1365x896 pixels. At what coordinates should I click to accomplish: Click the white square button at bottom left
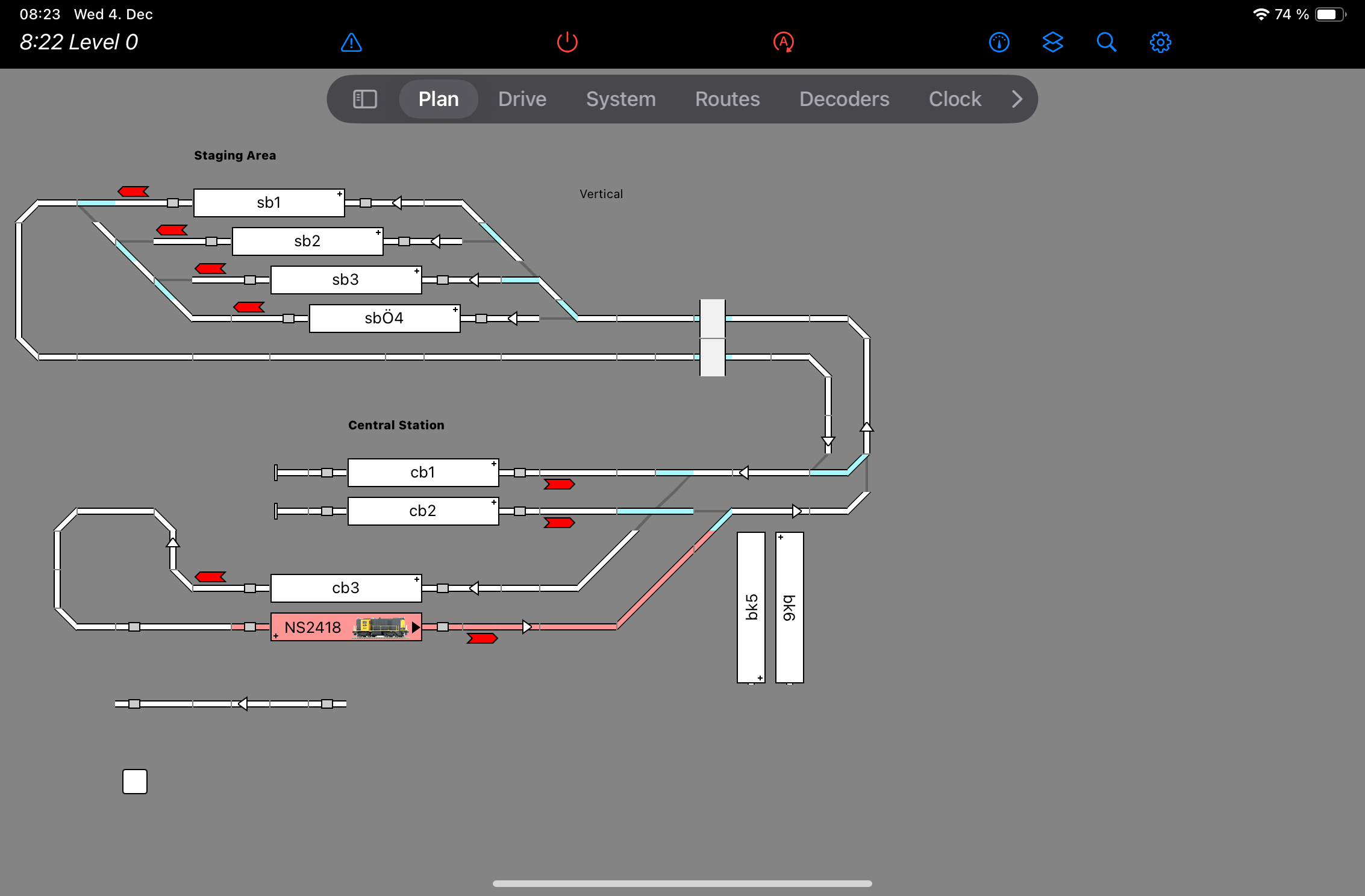135,782
